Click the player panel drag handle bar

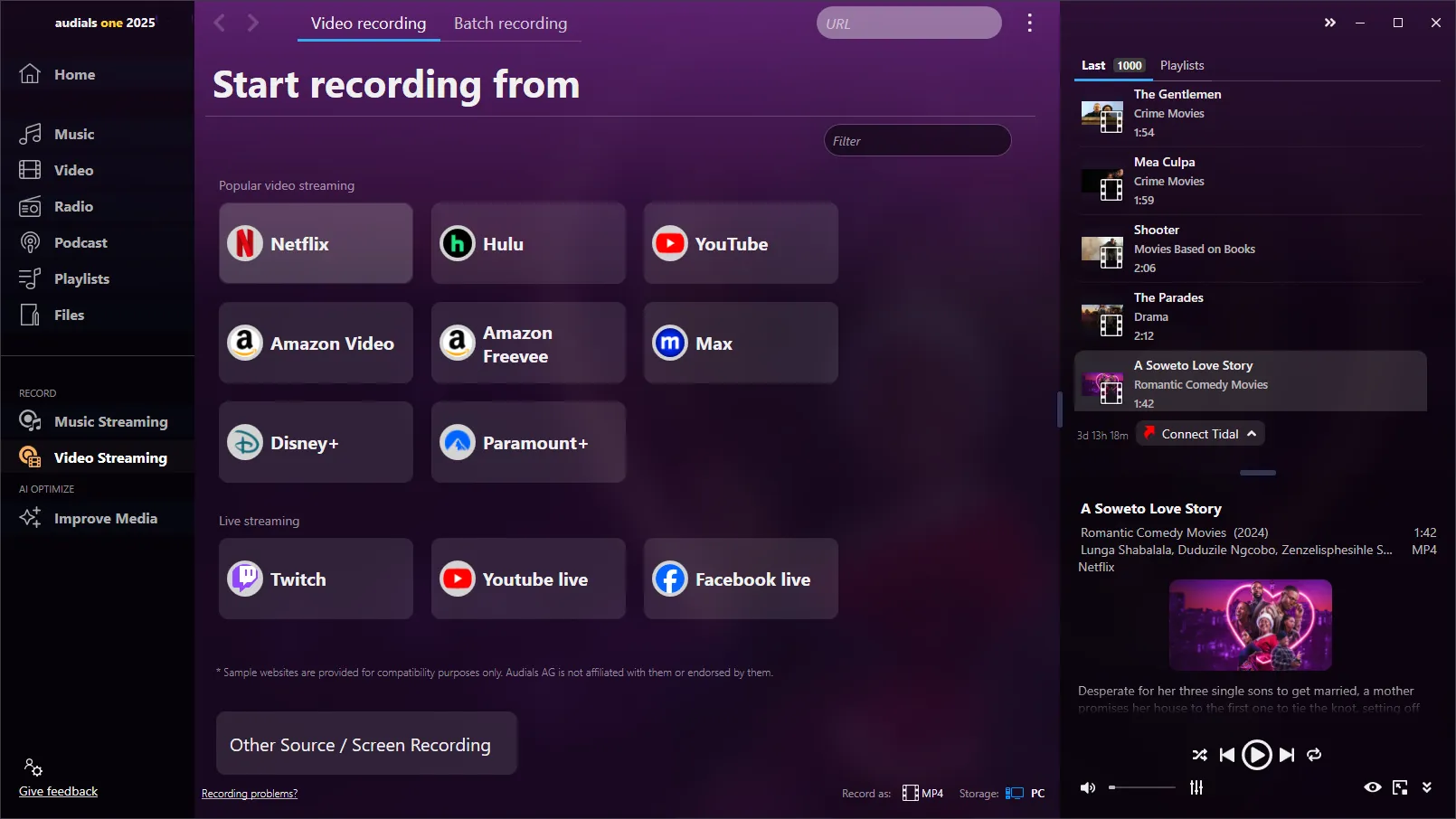[1258, 473]
